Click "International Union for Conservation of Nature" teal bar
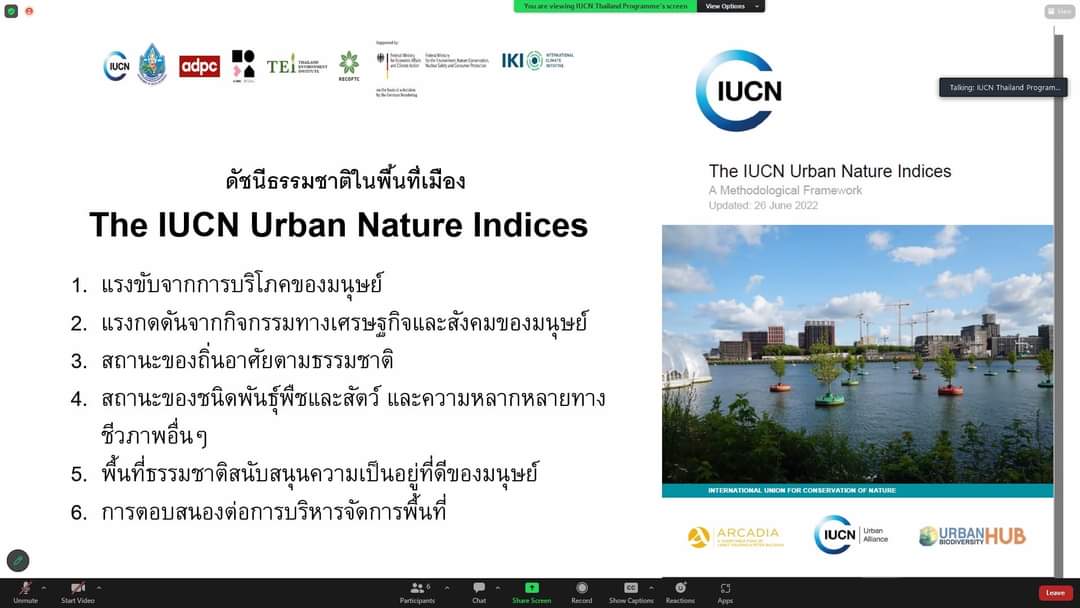The image size is (1080, 608). [x=858, y=490]
